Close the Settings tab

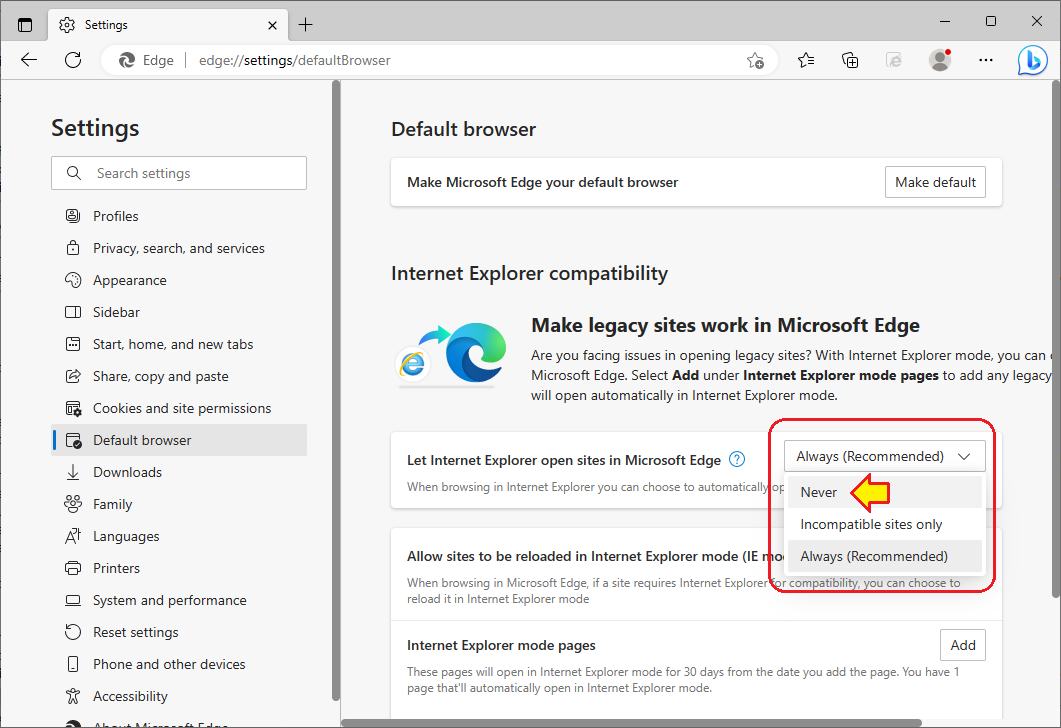coord(272,25)
